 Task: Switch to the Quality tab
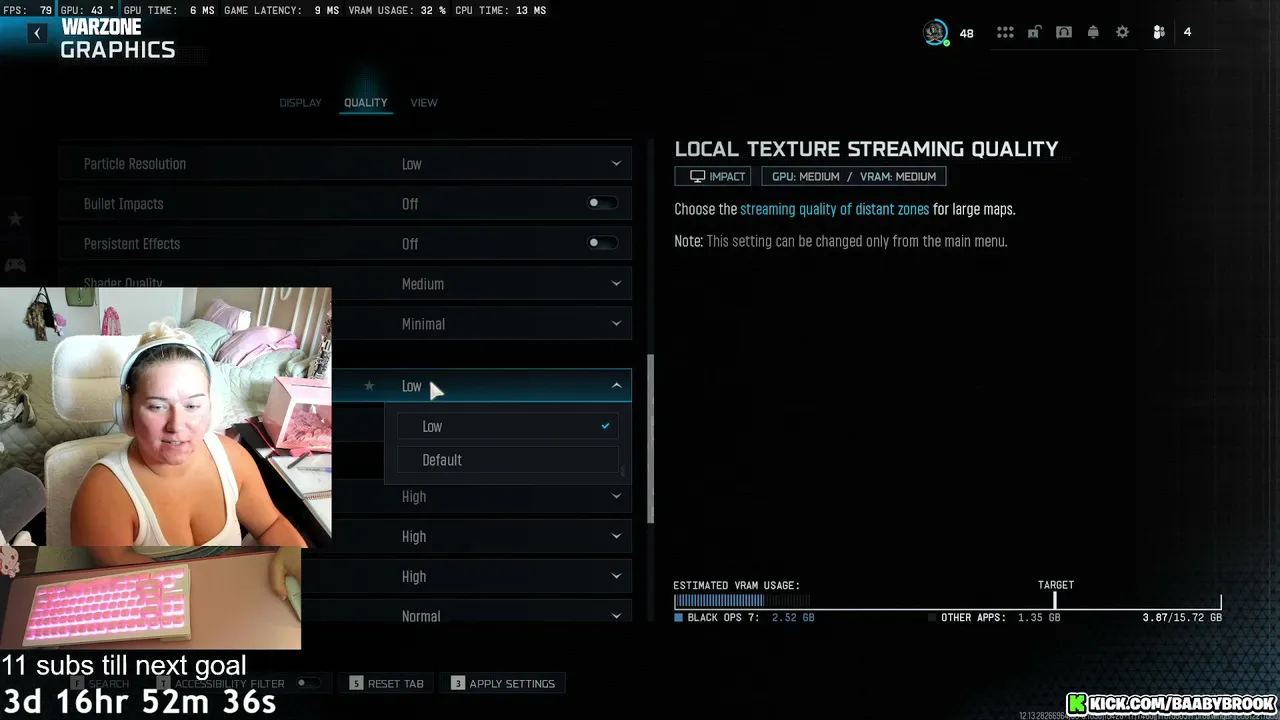[365, 103]
